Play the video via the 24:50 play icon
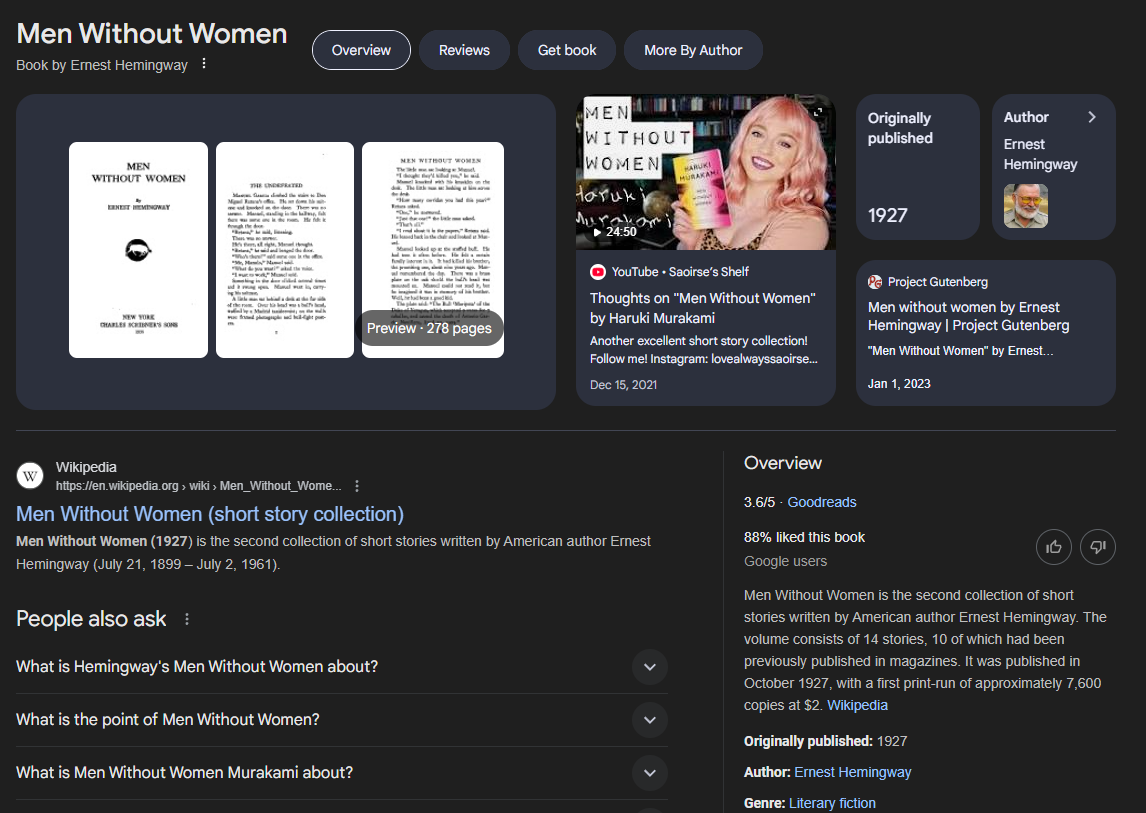The image size is (1146, 813). click(597, 232)
